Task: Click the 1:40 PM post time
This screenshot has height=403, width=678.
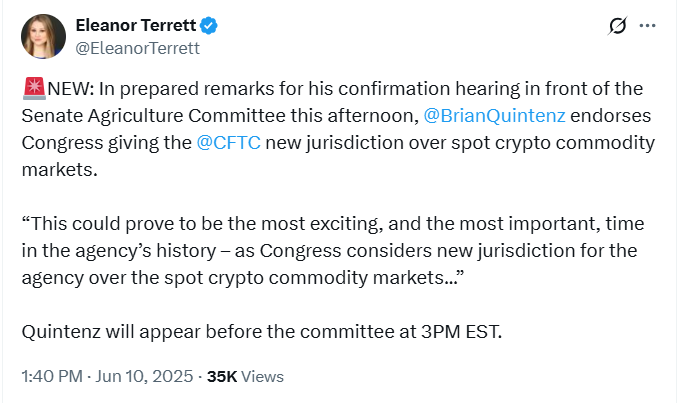Action: (x=52, y=376)
